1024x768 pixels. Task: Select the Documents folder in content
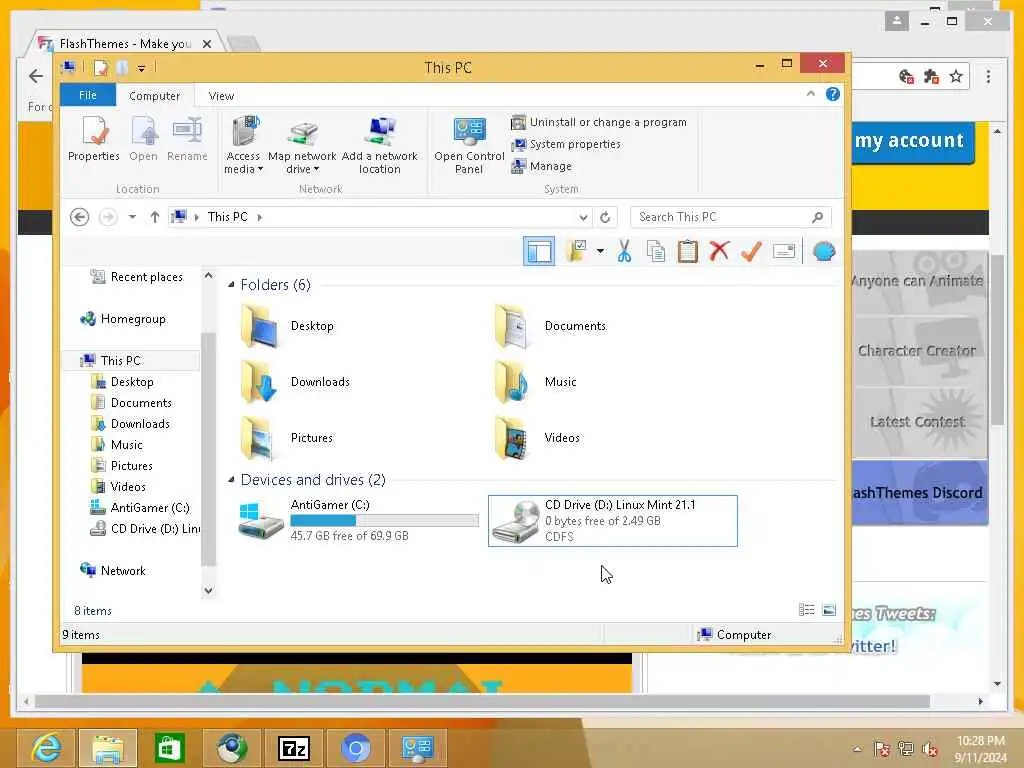pyautogui.click(x=550, y=326)
